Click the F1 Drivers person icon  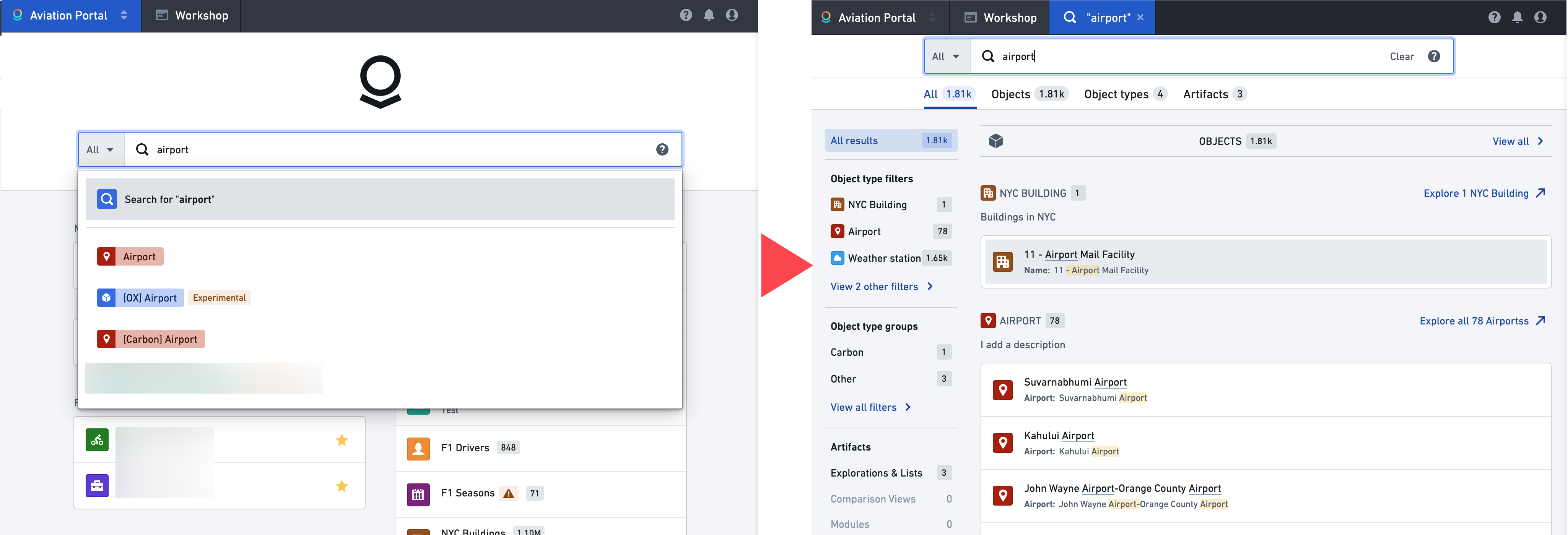[x=418, y=448]
